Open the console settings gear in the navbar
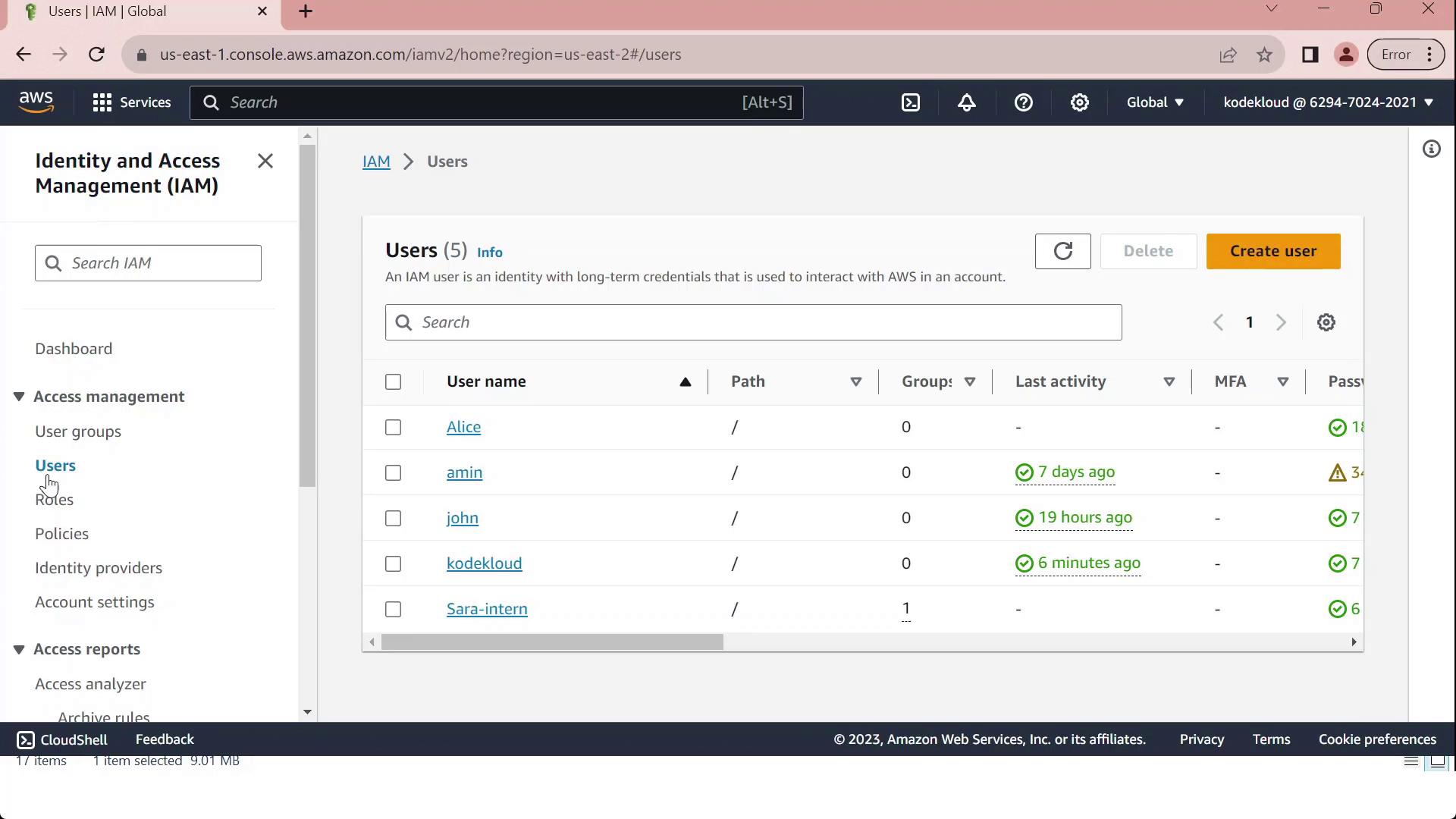 [x=1079, y=102]
